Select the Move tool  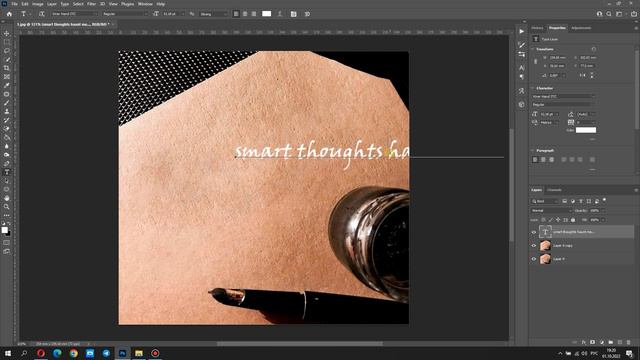(7, 33)
